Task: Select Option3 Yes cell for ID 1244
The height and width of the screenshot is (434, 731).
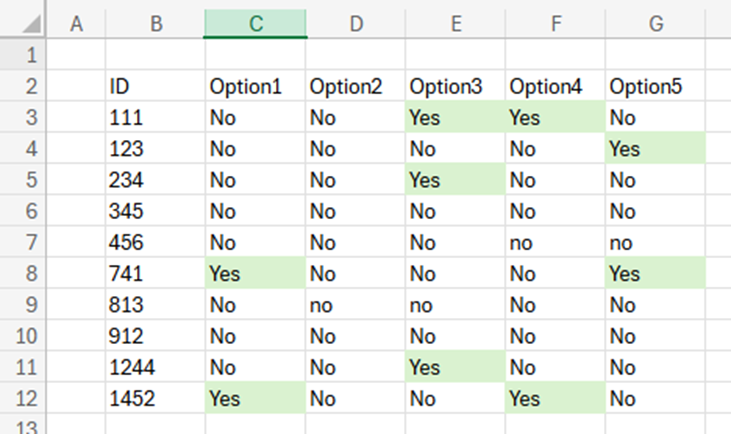Action: (x=455, y=367)
